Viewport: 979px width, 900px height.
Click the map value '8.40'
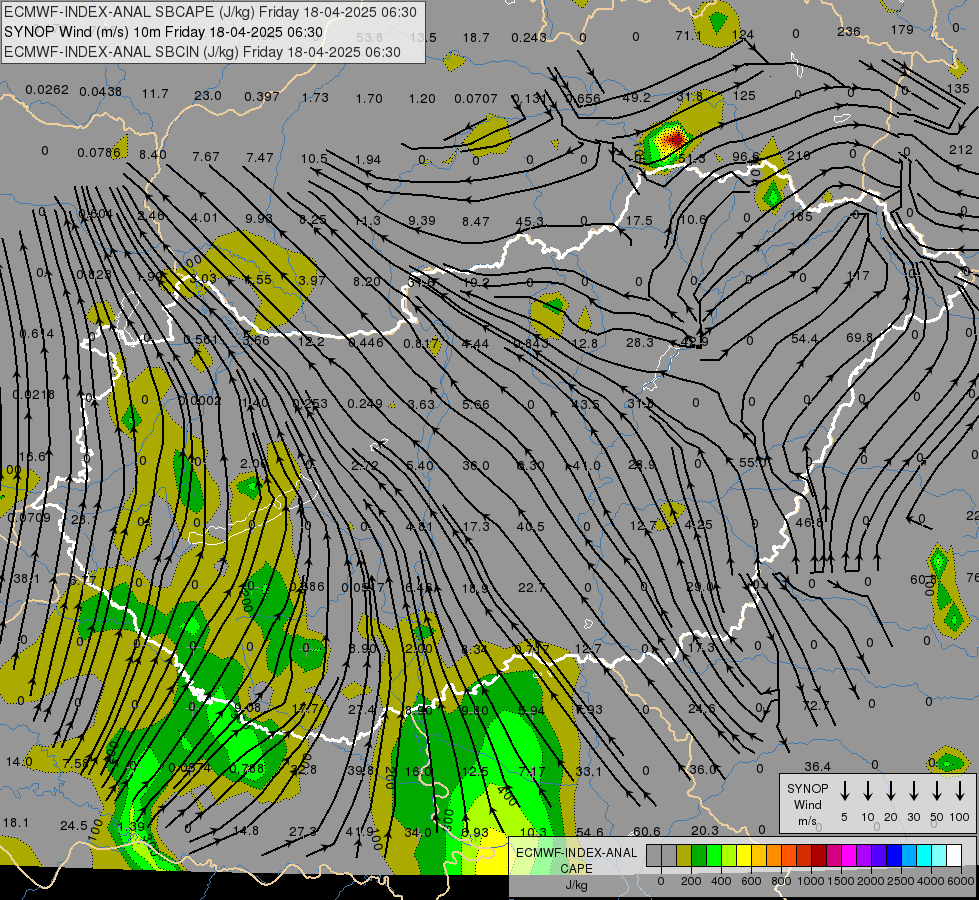pos(152,154)
